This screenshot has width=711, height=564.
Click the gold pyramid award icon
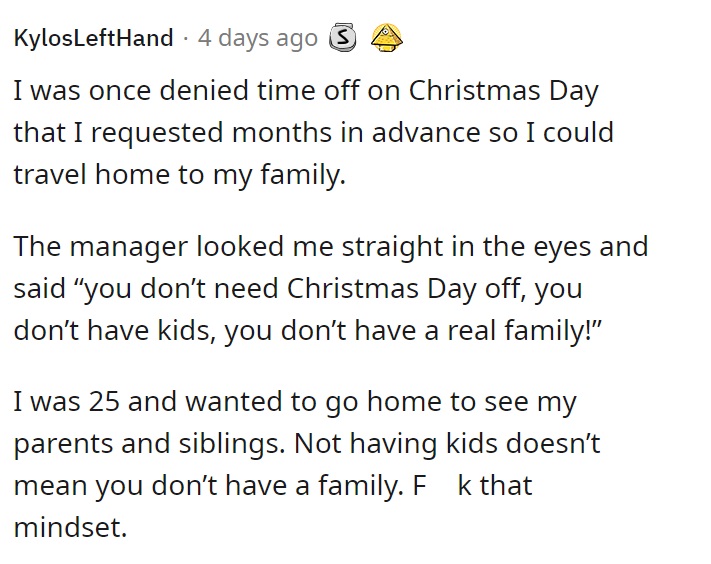[x=386, y=38]
